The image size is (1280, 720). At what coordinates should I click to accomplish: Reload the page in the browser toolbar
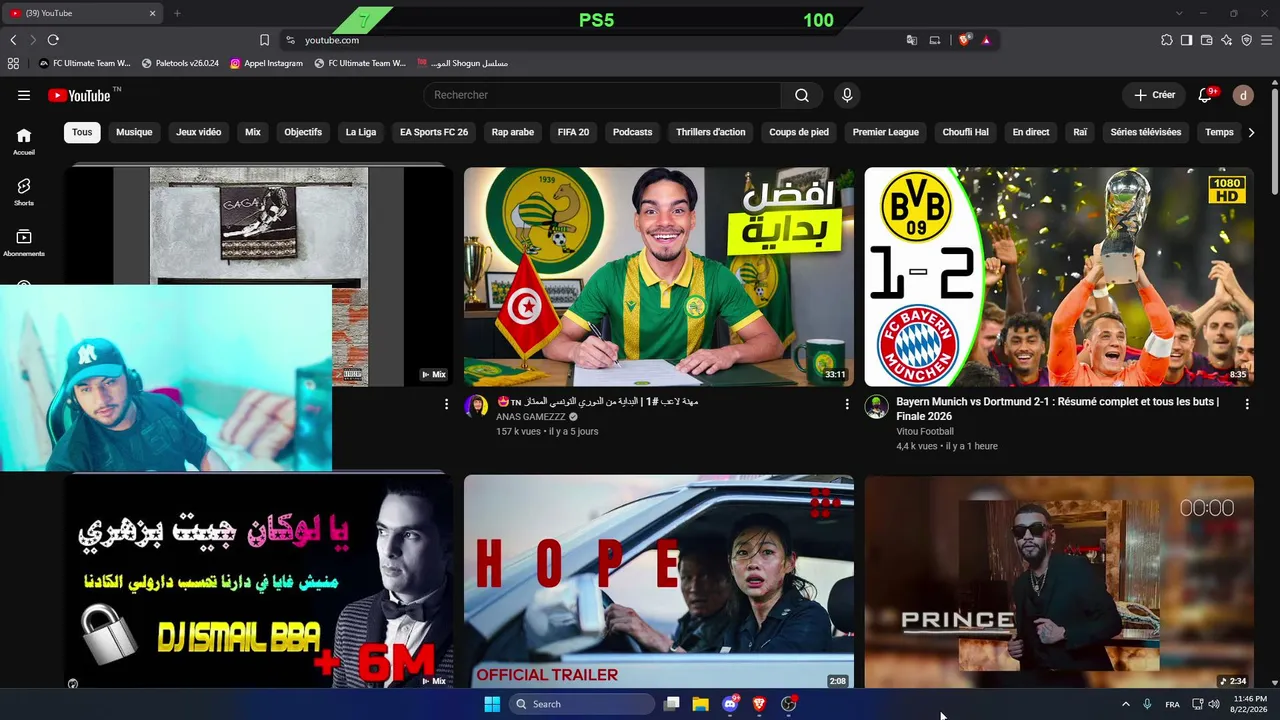click(53, 40)
